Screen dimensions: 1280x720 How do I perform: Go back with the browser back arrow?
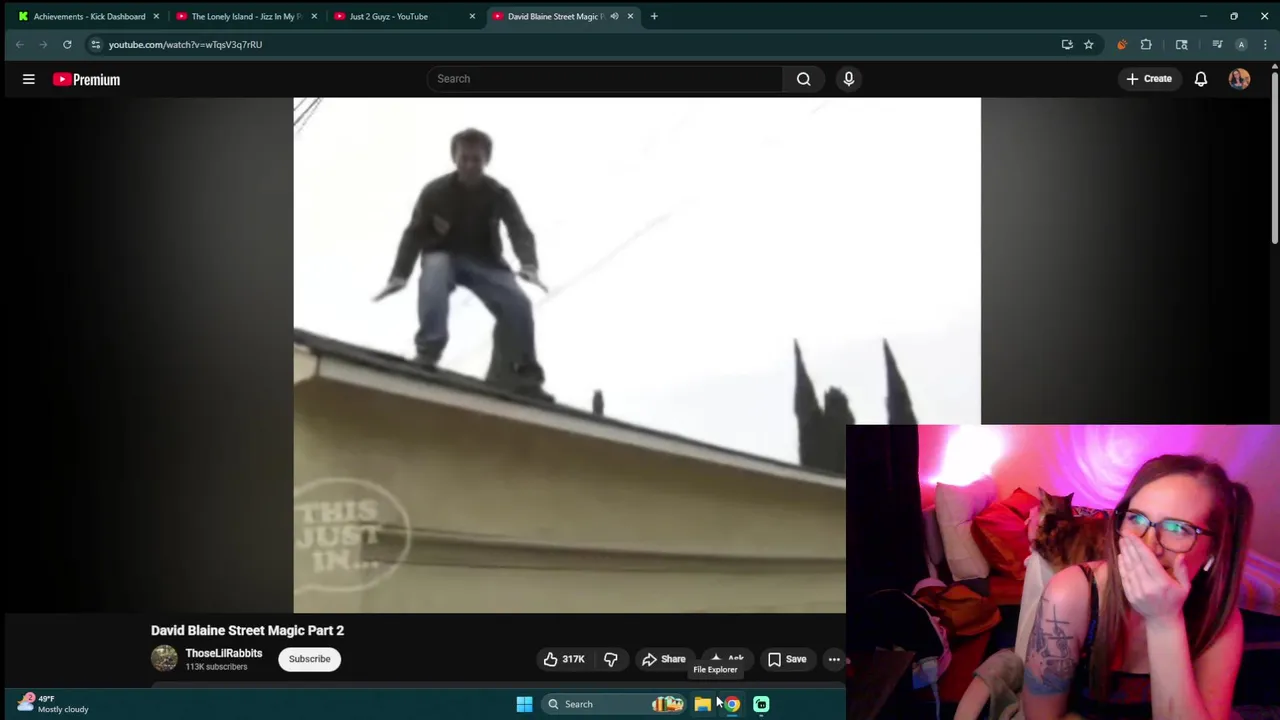tap(19, 44)
